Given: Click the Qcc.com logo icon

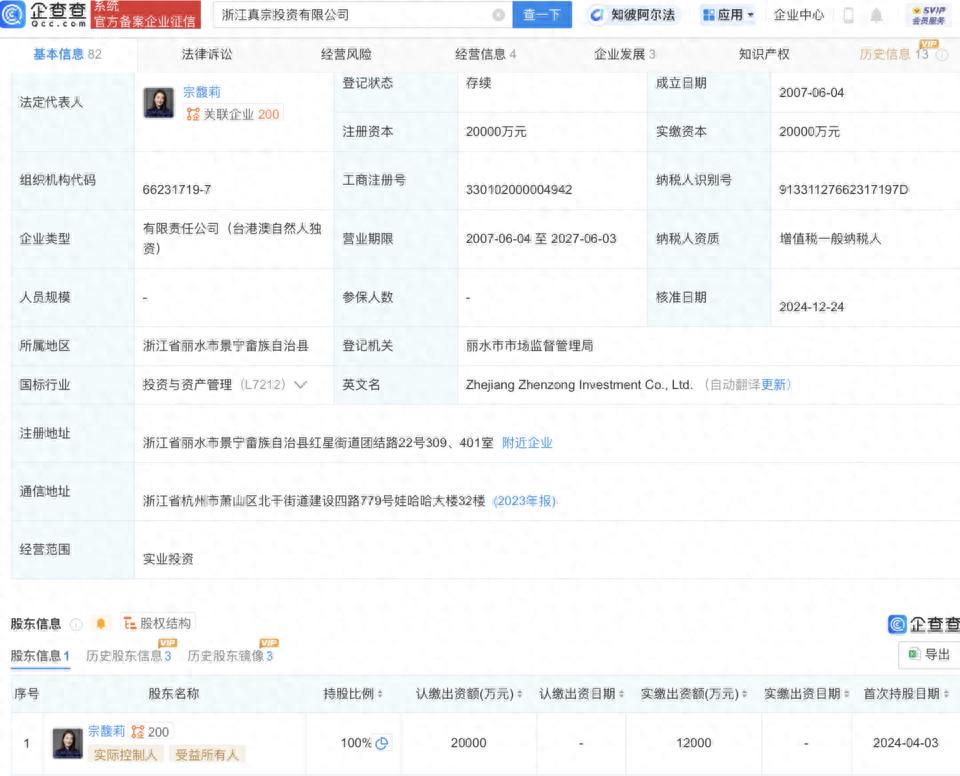Looking at the screenshot, I should [13, 15].
